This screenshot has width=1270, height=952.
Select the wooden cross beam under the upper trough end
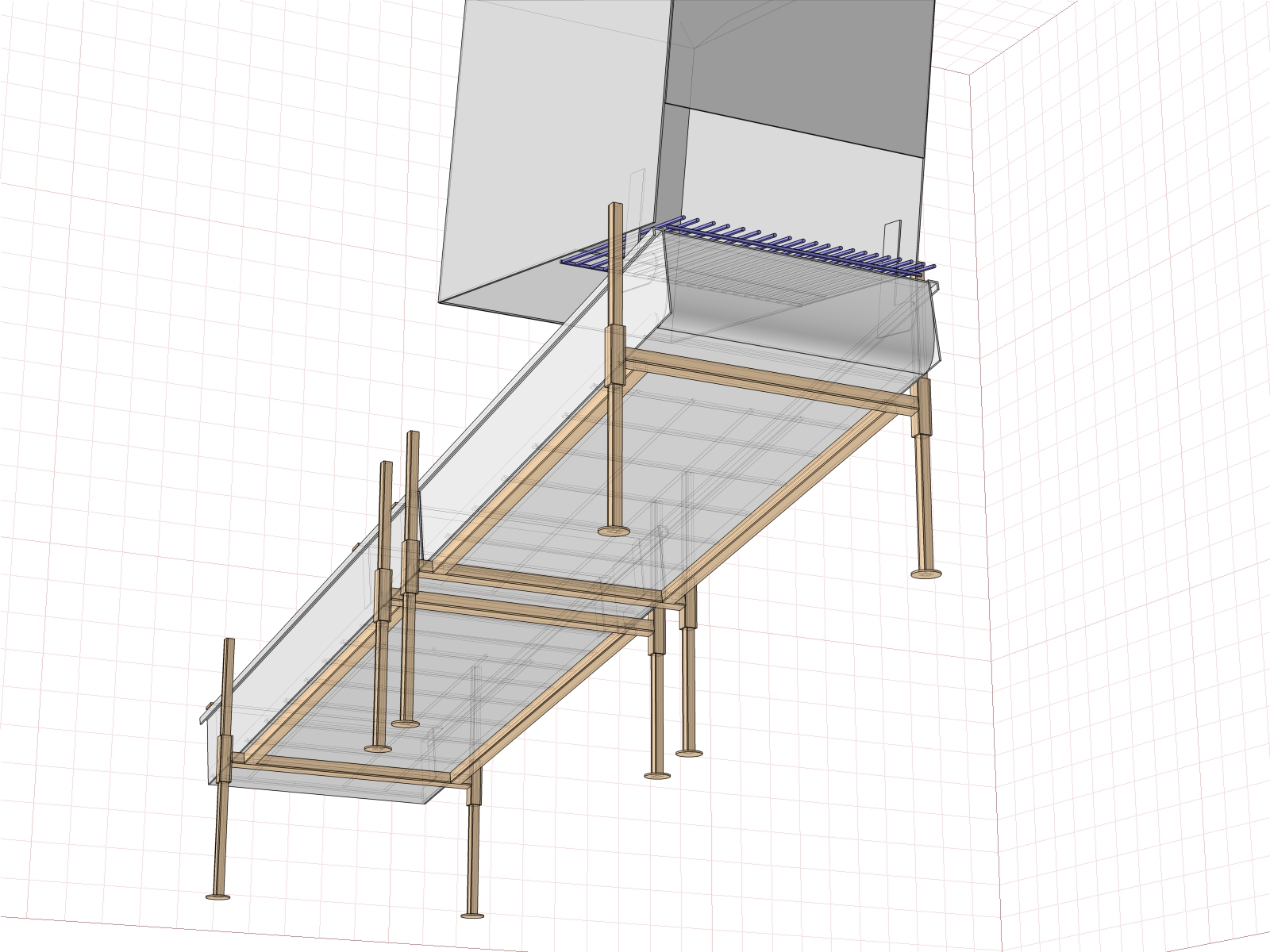(770, 382)
